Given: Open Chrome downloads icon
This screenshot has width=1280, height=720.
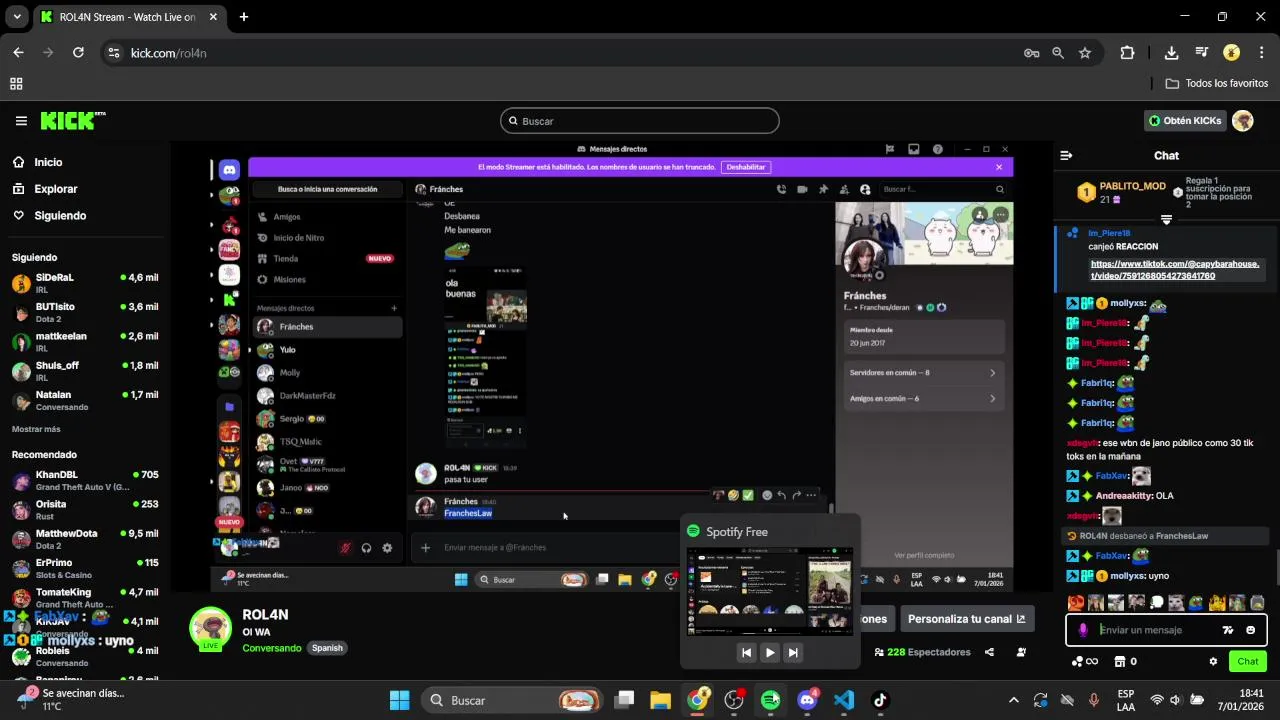Looking at the screenshot, I should [x=1172, y=53].
